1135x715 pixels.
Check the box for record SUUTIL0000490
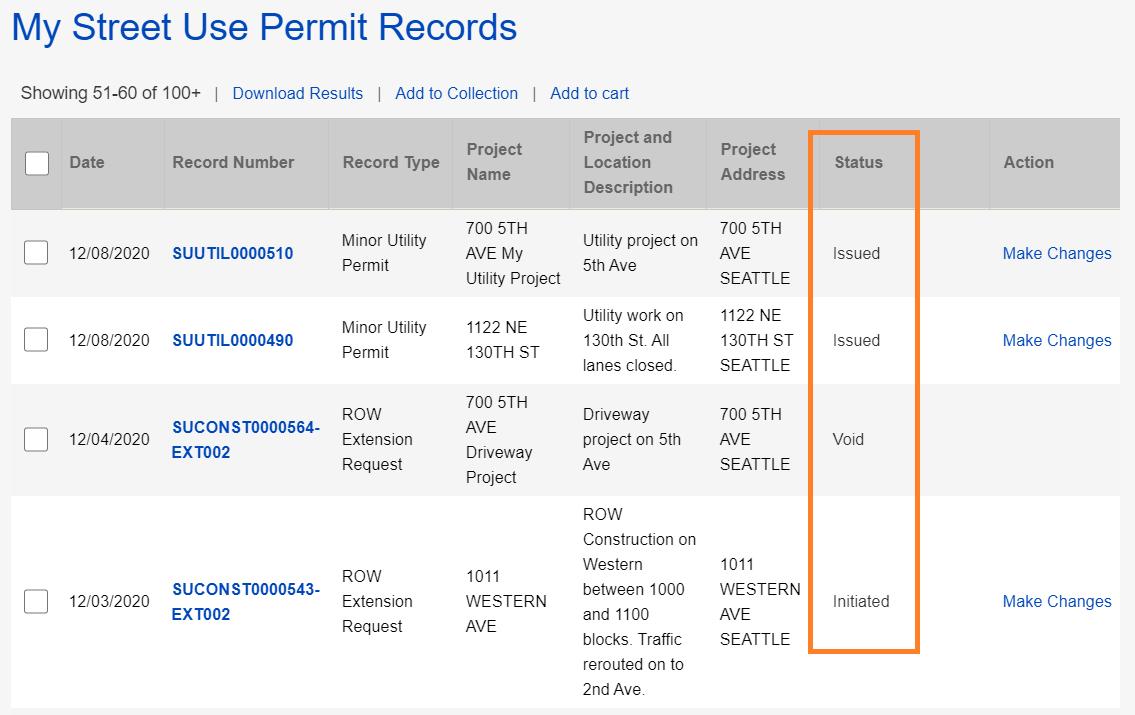click(x=36, y=340)
